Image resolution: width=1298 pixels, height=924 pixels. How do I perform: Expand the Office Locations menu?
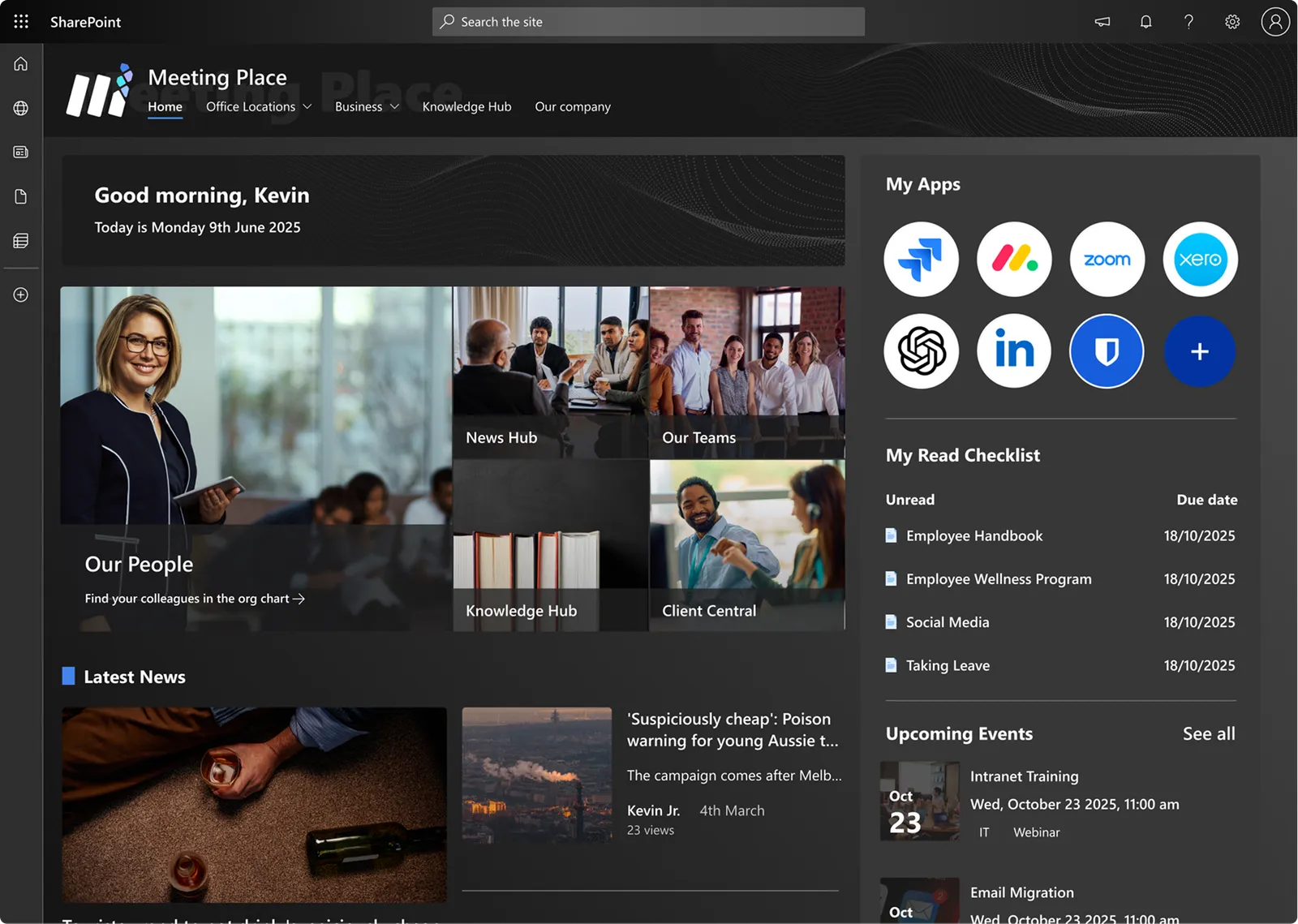259,106
